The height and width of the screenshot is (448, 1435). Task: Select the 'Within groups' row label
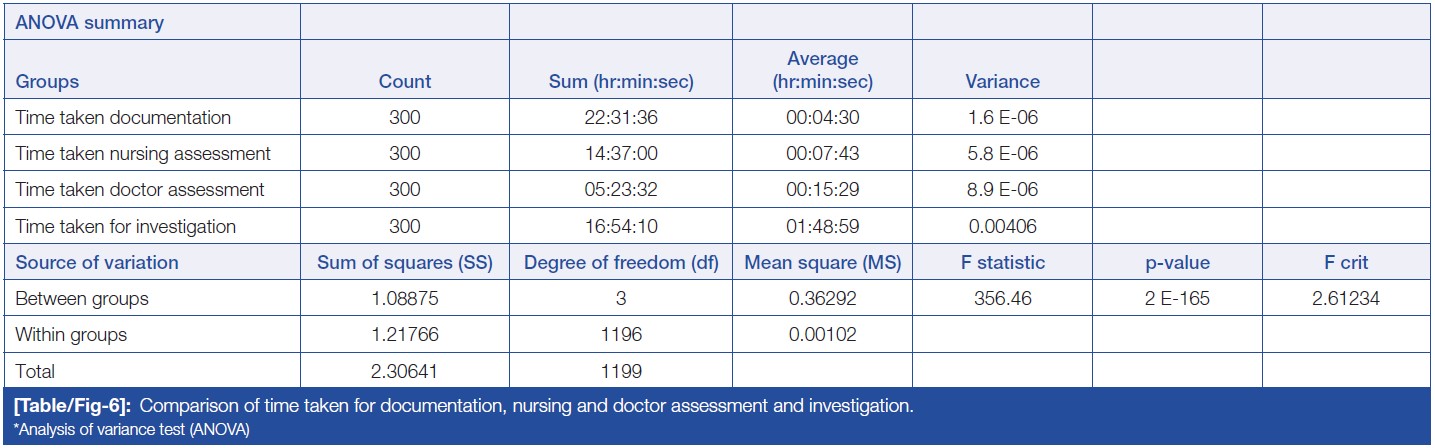[71, 335]
